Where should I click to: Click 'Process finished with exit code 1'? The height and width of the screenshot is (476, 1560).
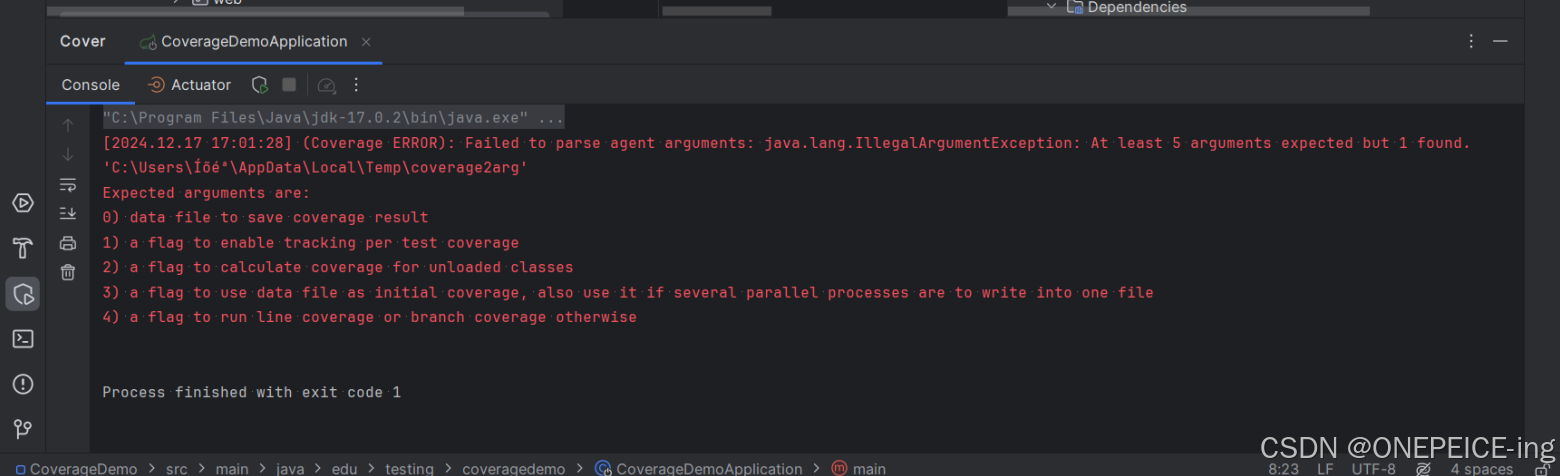coord(252,393)
